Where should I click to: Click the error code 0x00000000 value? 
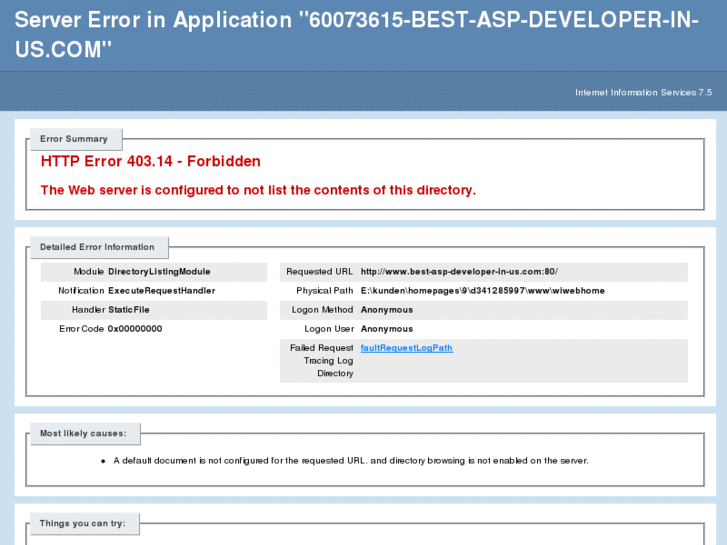click(135, 329)
